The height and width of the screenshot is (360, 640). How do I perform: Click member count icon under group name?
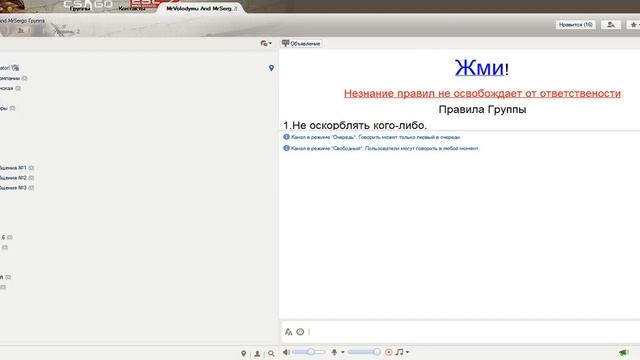21,31
